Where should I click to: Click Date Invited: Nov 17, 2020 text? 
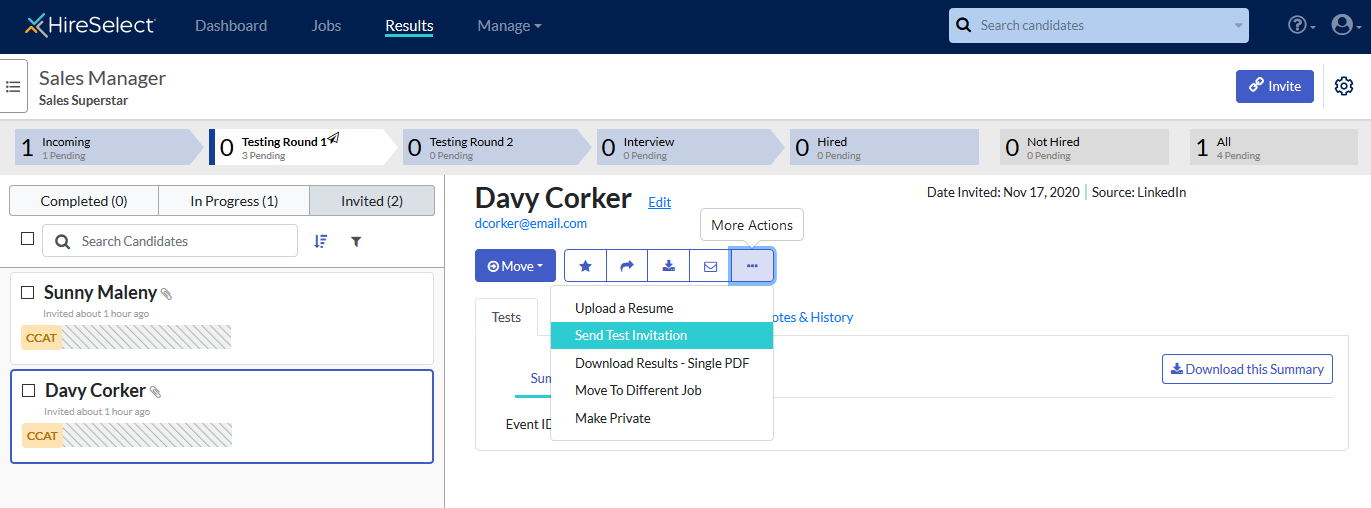coord(1003,192)
